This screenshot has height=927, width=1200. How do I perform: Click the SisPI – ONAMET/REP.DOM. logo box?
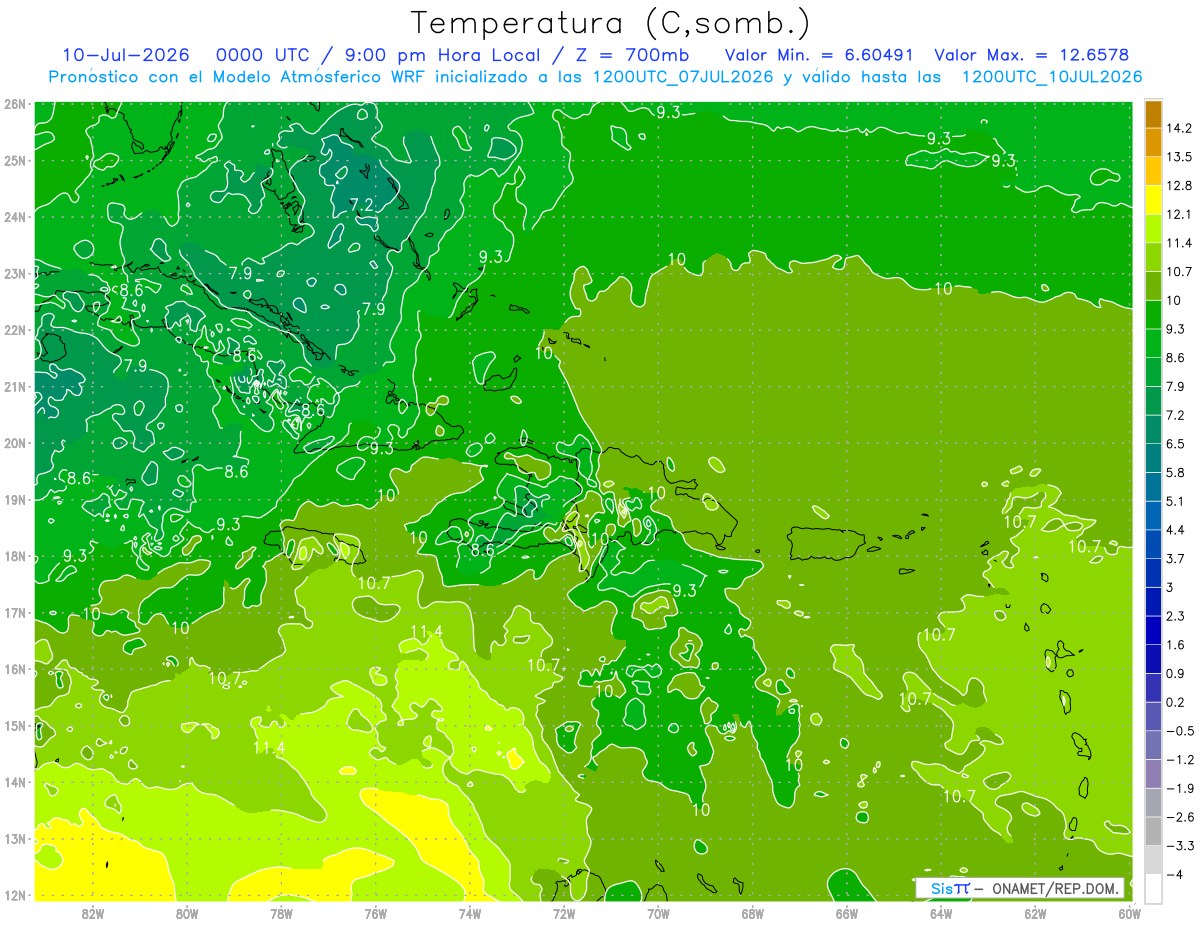(1020, 888)
